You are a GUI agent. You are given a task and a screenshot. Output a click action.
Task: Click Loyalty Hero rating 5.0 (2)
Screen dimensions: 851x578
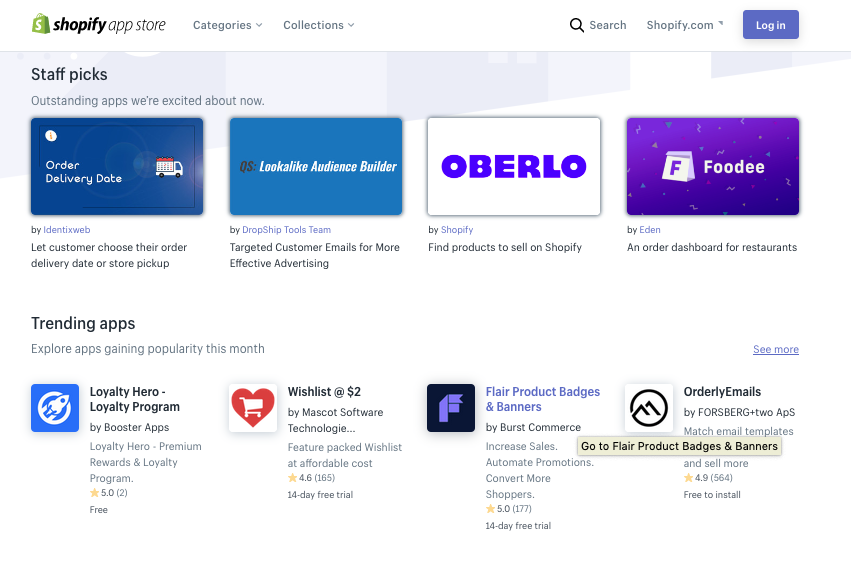point(109,493)
